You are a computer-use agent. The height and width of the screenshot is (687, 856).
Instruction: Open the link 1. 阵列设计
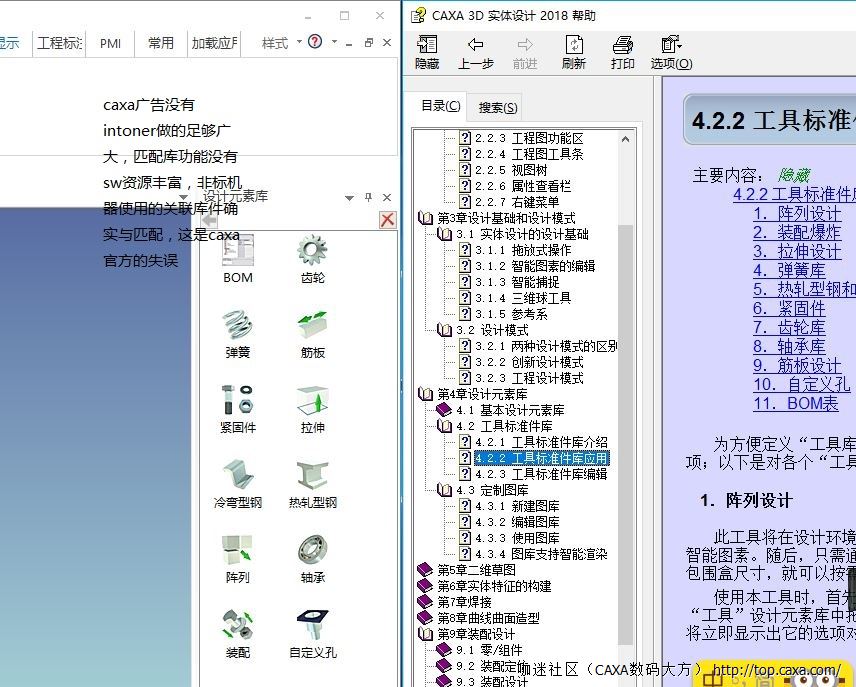coord(798,213)
